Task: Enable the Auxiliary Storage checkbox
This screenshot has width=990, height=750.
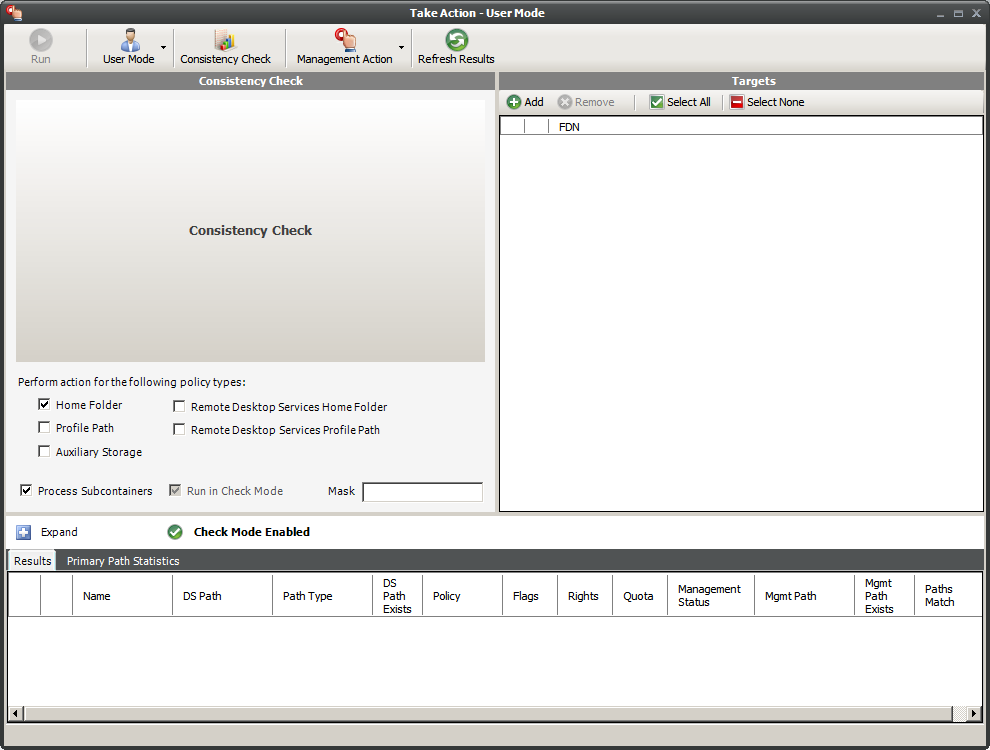Action: point(44,451)
